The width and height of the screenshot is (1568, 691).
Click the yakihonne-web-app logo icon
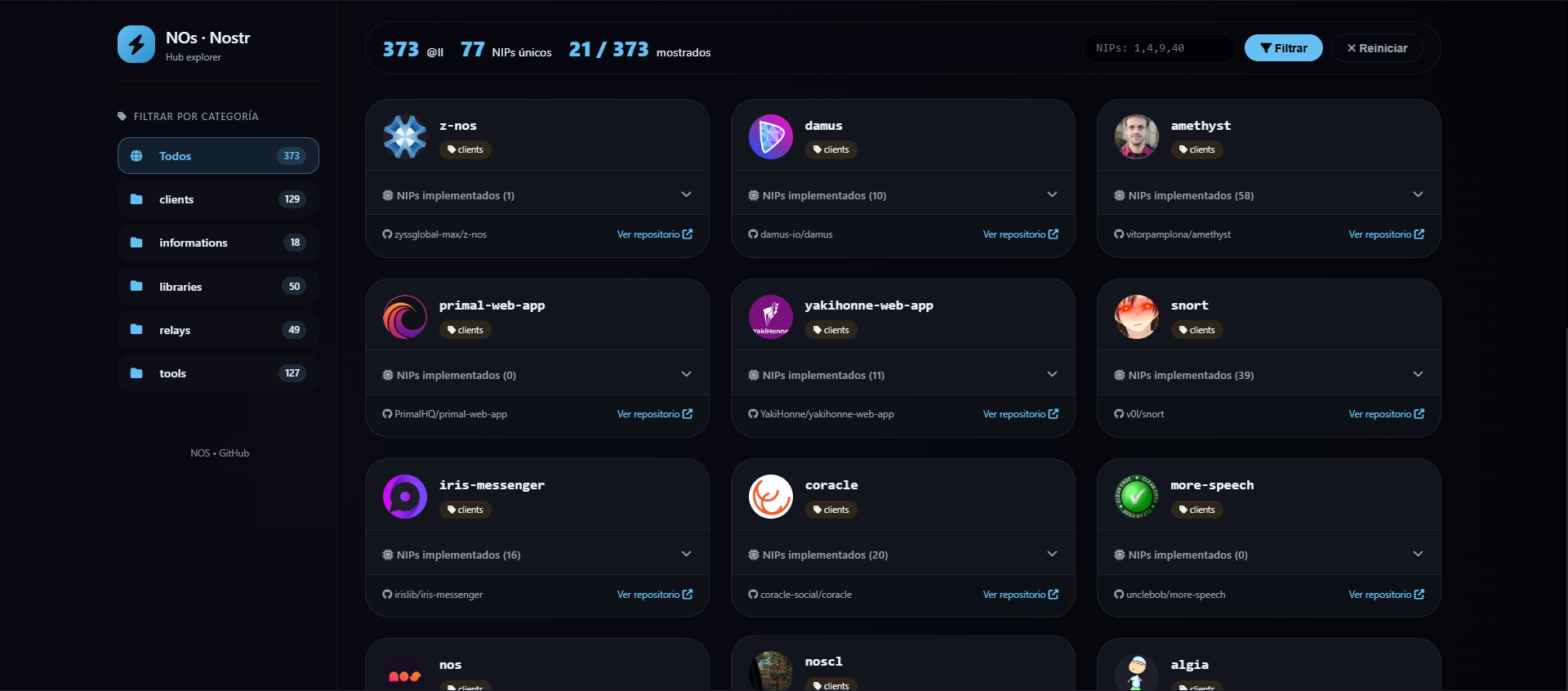pyautogui.click(x=771, y=317)
